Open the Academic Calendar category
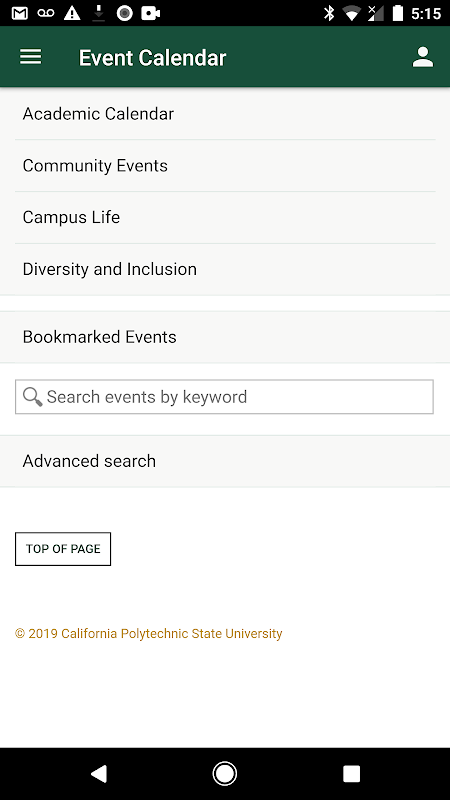The width and height of the screenshot is (450, 800). (x=225, y=114)
